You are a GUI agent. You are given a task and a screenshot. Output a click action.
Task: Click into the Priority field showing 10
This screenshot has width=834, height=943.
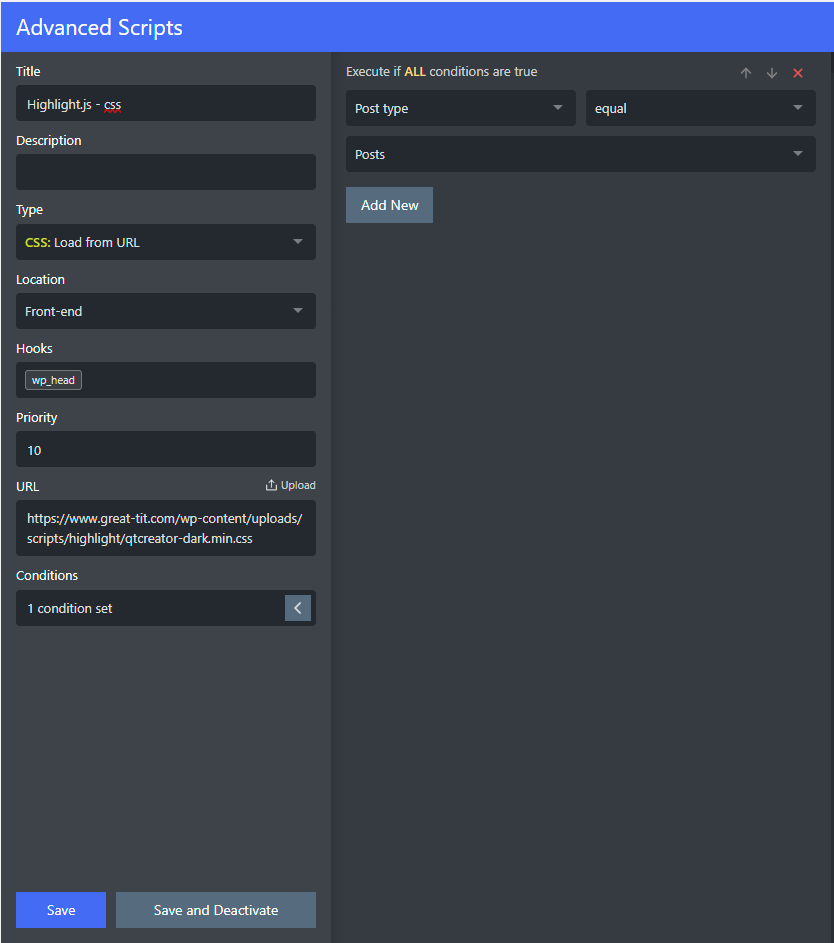(166, 449)
